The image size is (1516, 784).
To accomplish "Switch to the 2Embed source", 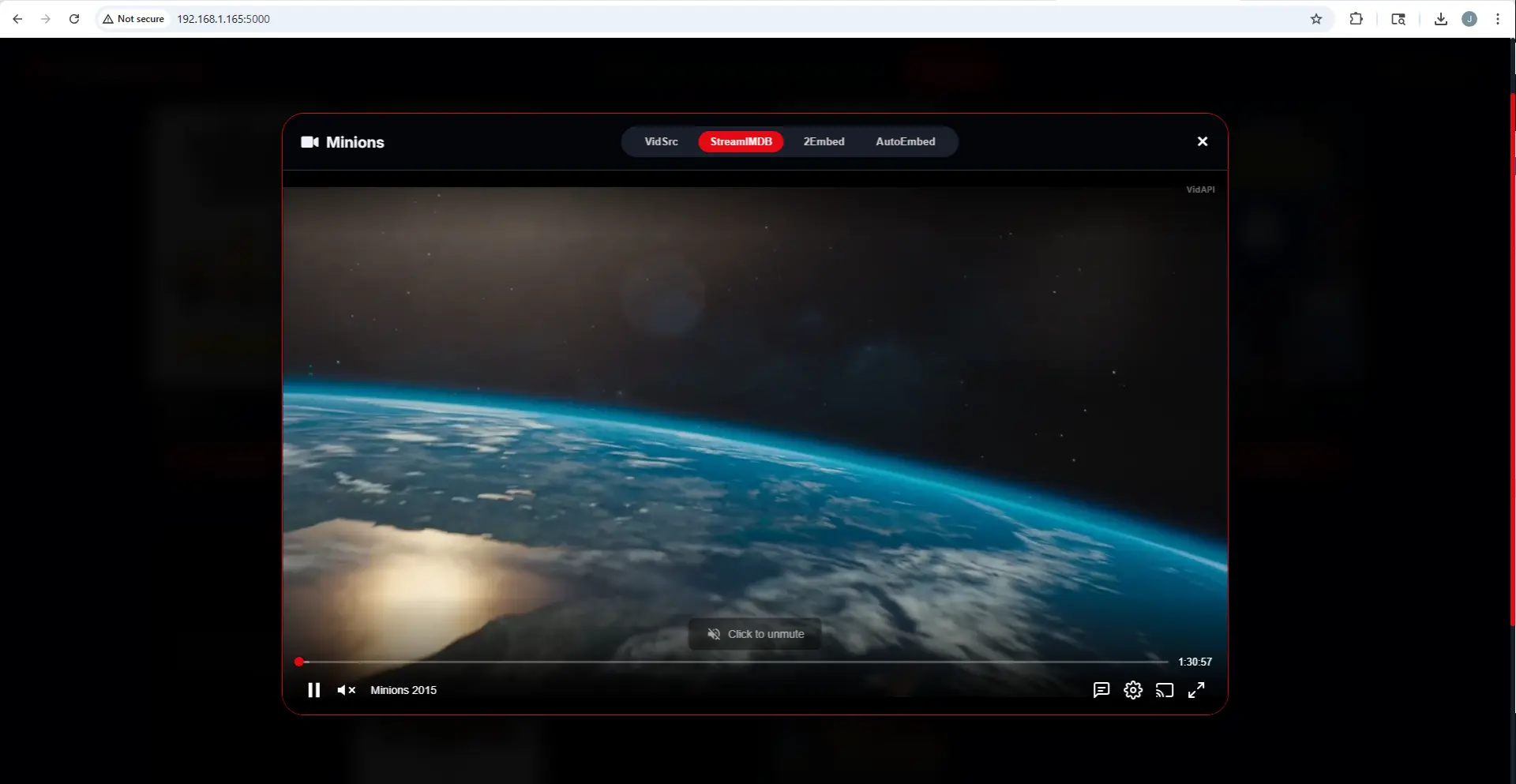I will [824, 141].
